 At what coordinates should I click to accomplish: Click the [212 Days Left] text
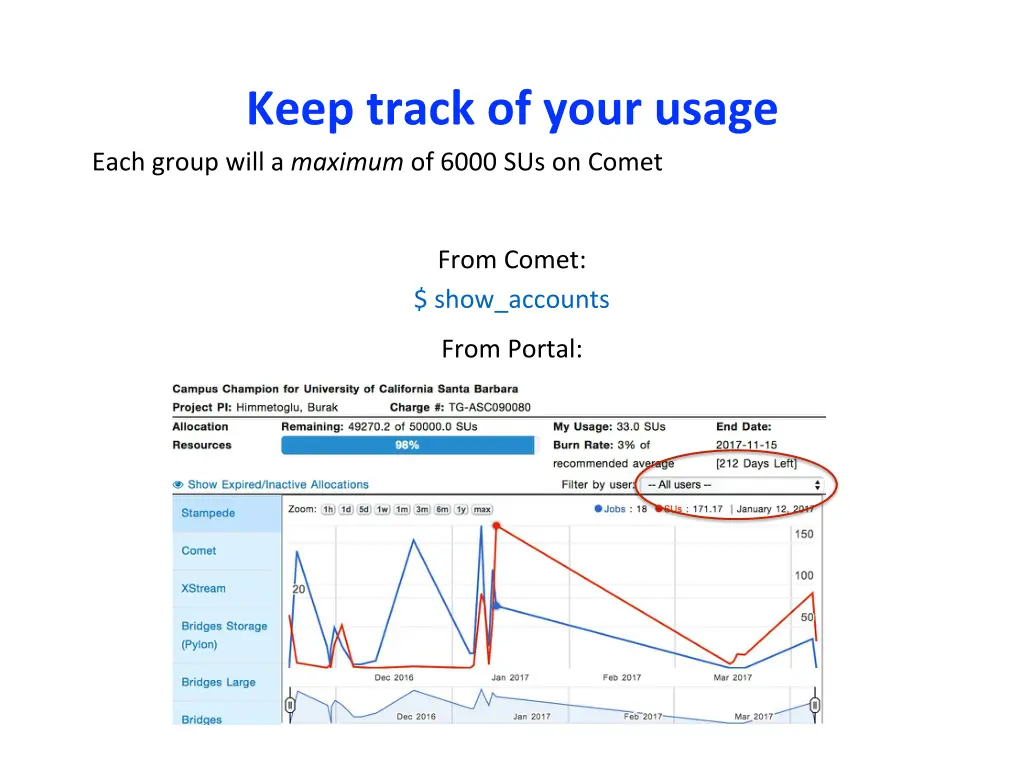[756, 463]
